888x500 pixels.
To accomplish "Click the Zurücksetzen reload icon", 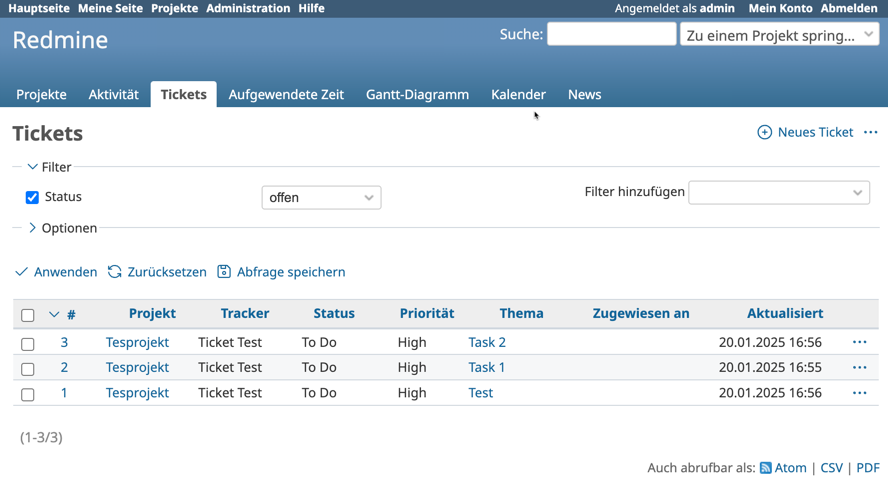I will coord(114,272).
